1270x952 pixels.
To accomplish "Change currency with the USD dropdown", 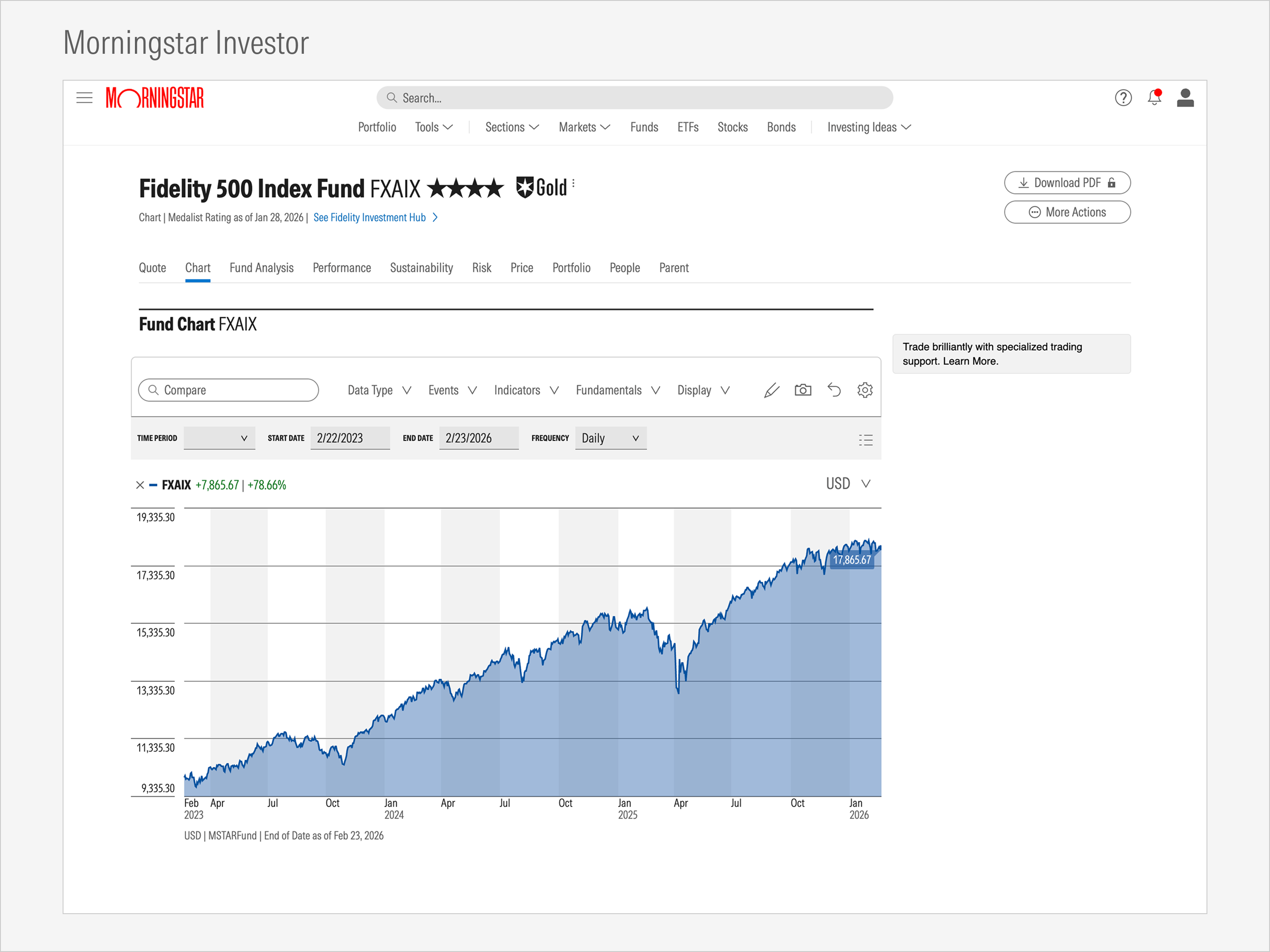I will tap(848, 483).
